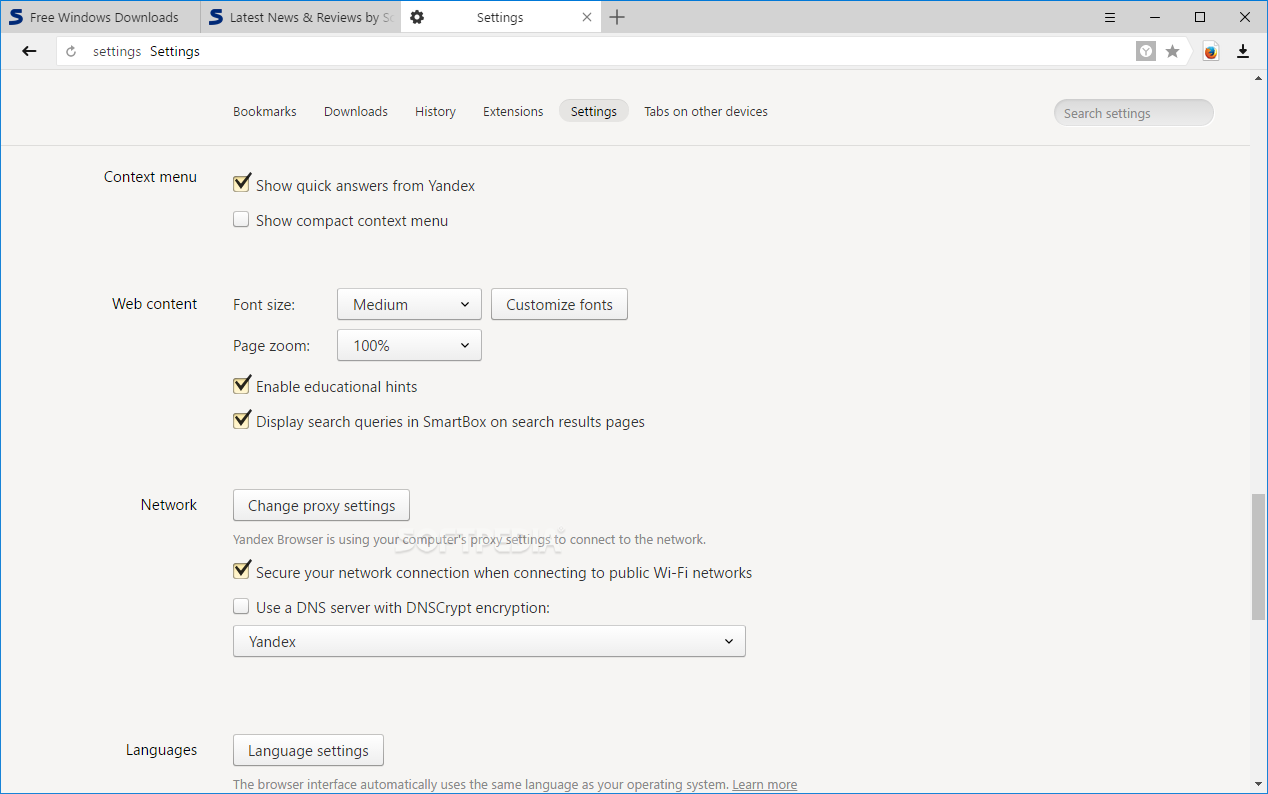Viewport: 1268px width, 794px height.
Task: Click the Page zoom: label
Action: [272, 346]
